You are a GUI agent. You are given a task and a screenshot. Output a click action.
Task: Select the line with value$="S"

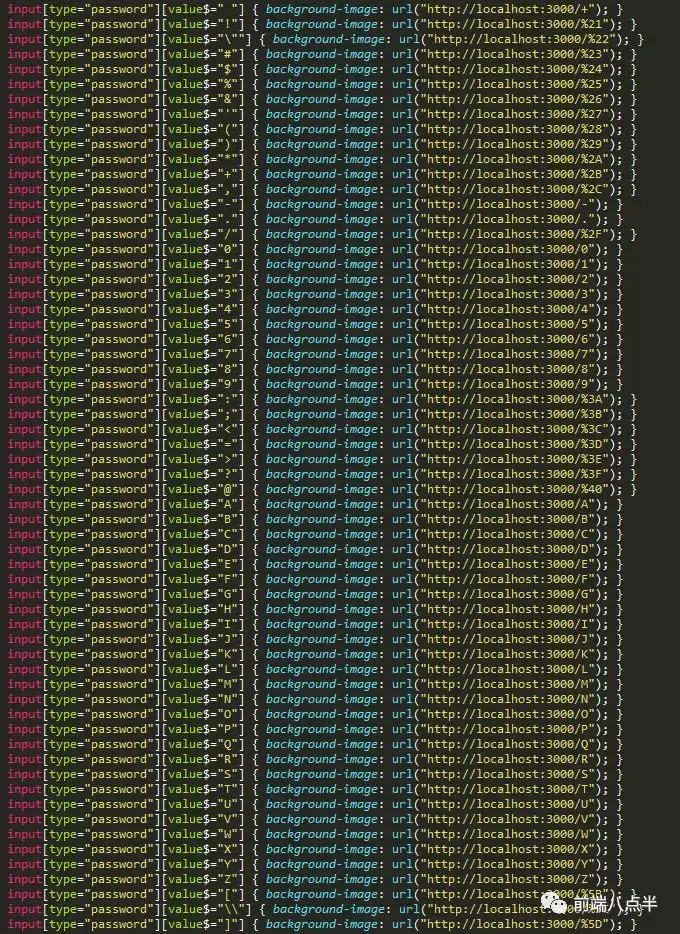(x=314, y=774)
